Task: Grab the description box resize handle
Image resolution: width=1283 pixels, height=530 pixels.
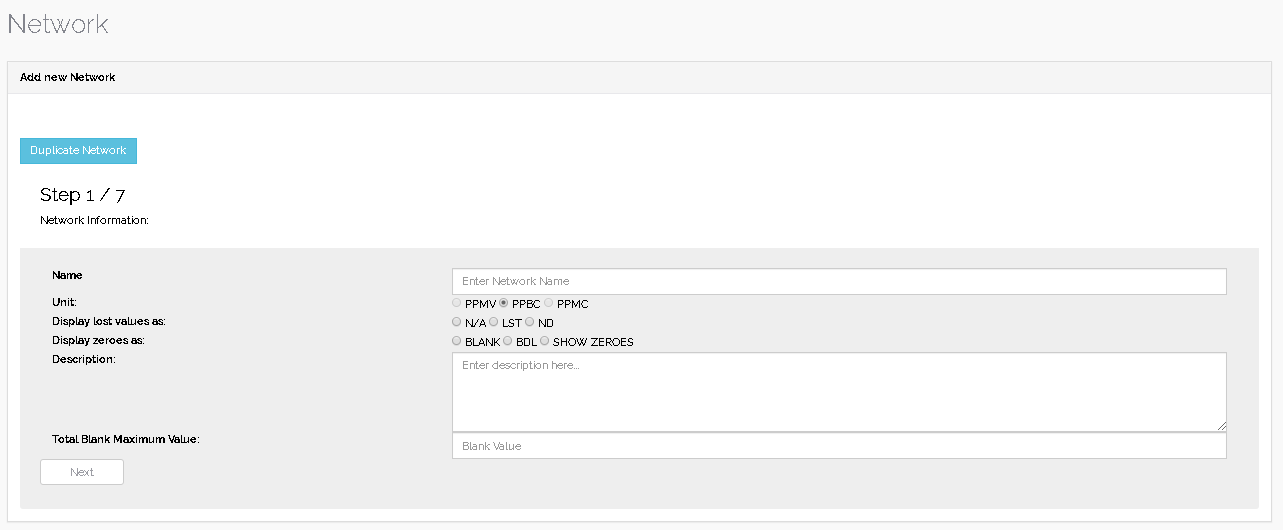Action: [1221, 425]
